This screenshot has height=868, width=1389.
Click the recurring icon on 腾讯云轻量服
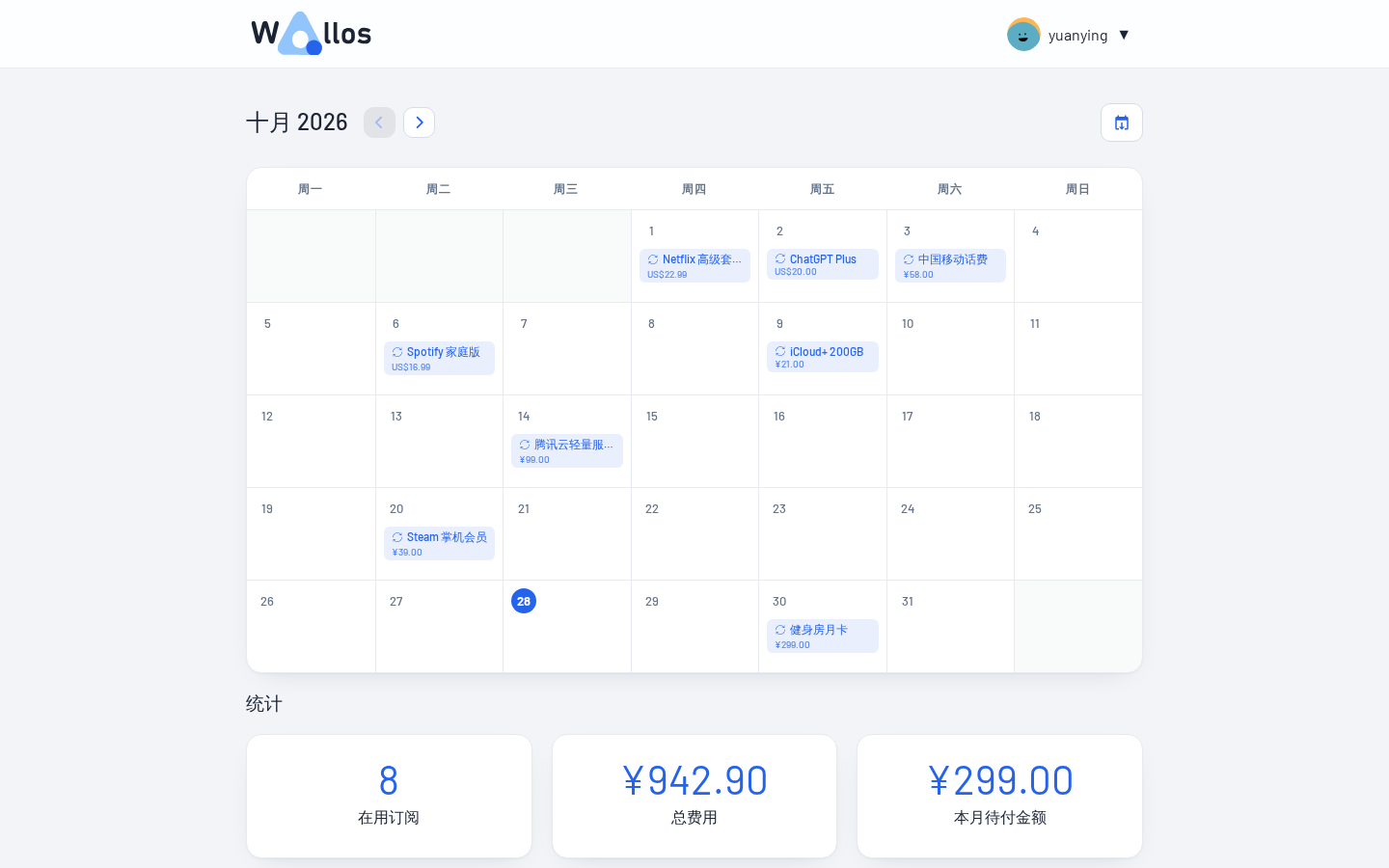pyautogui.click(x=525, y=445)
